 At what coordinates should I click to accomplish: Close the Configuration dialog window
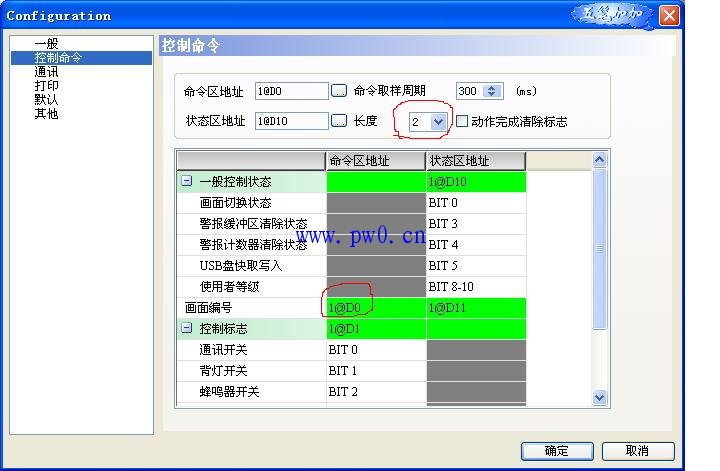pyautogui.click(x=669, y=16)
